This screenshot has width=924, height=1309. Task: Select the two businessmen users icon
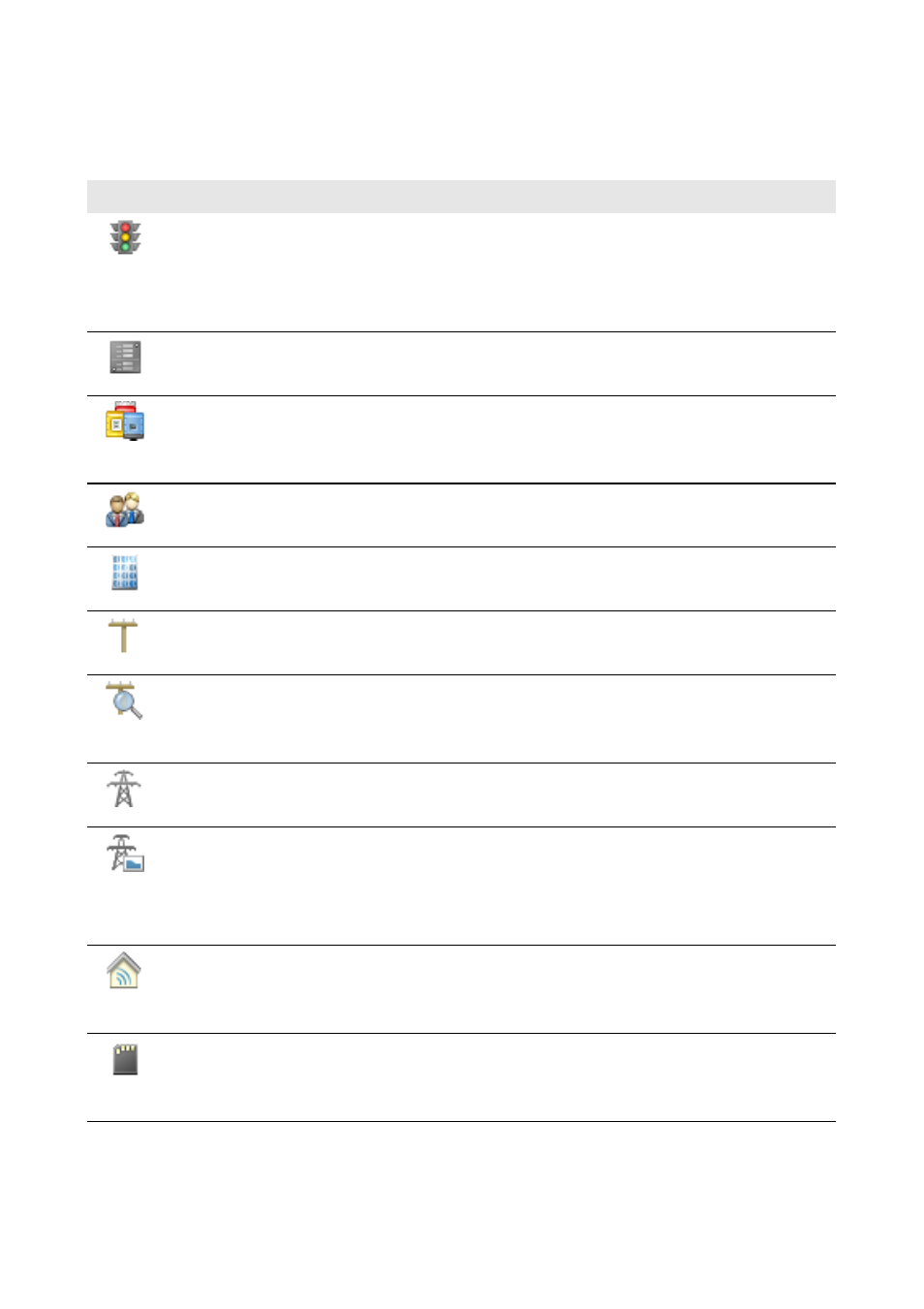[125, 510]
